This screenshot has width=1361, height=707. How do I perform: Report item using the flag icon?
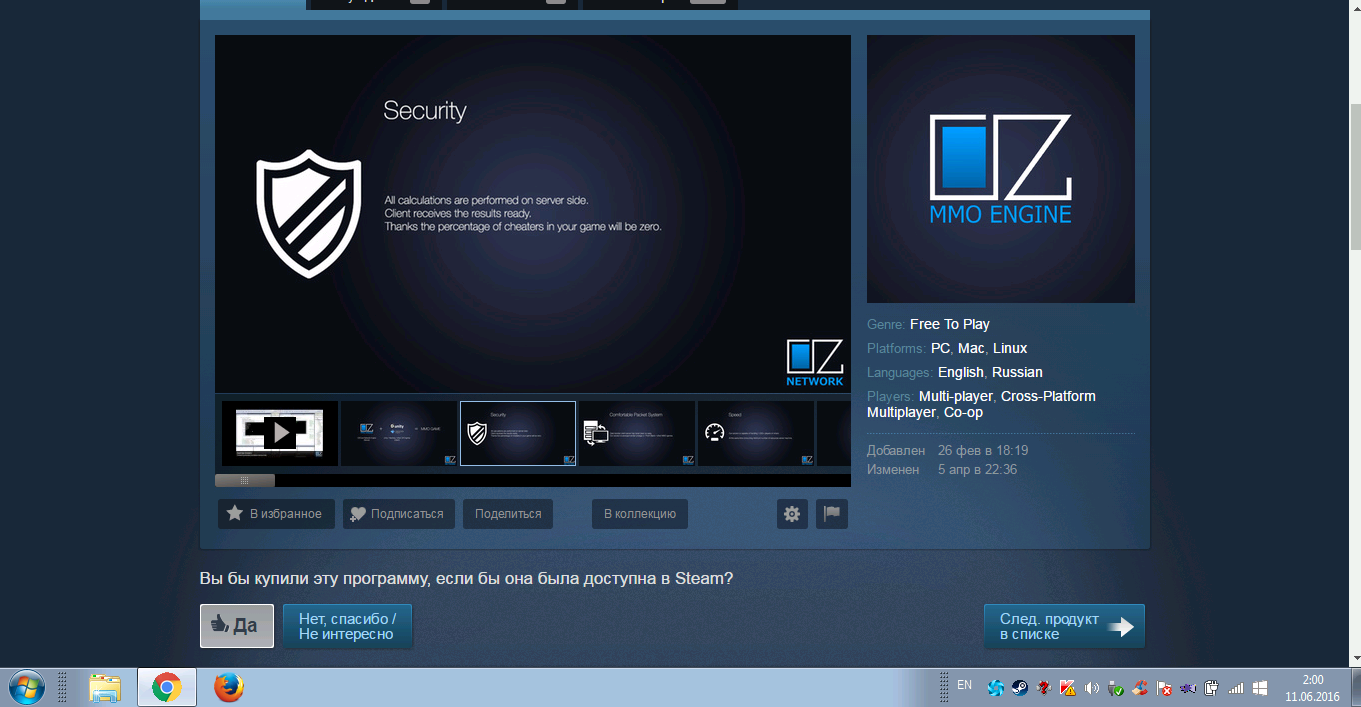pos(832,514)
